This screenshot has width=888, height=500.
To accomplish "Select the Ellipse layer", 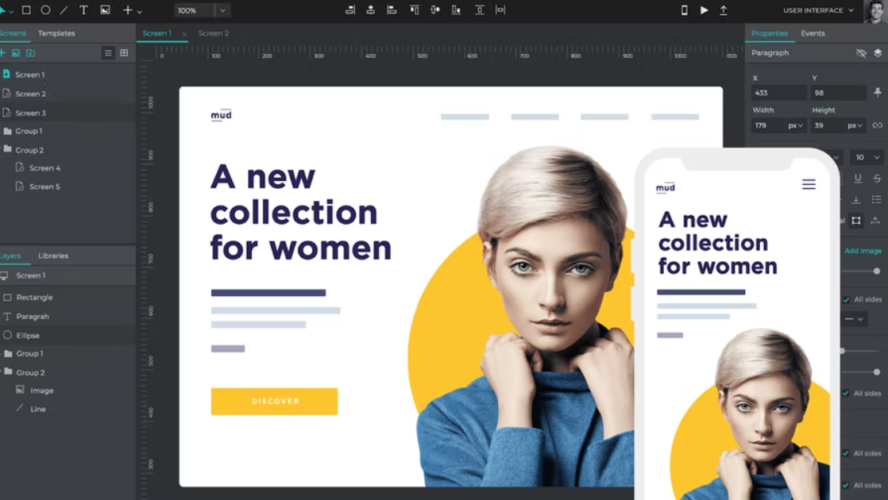I will click(28, 336).
